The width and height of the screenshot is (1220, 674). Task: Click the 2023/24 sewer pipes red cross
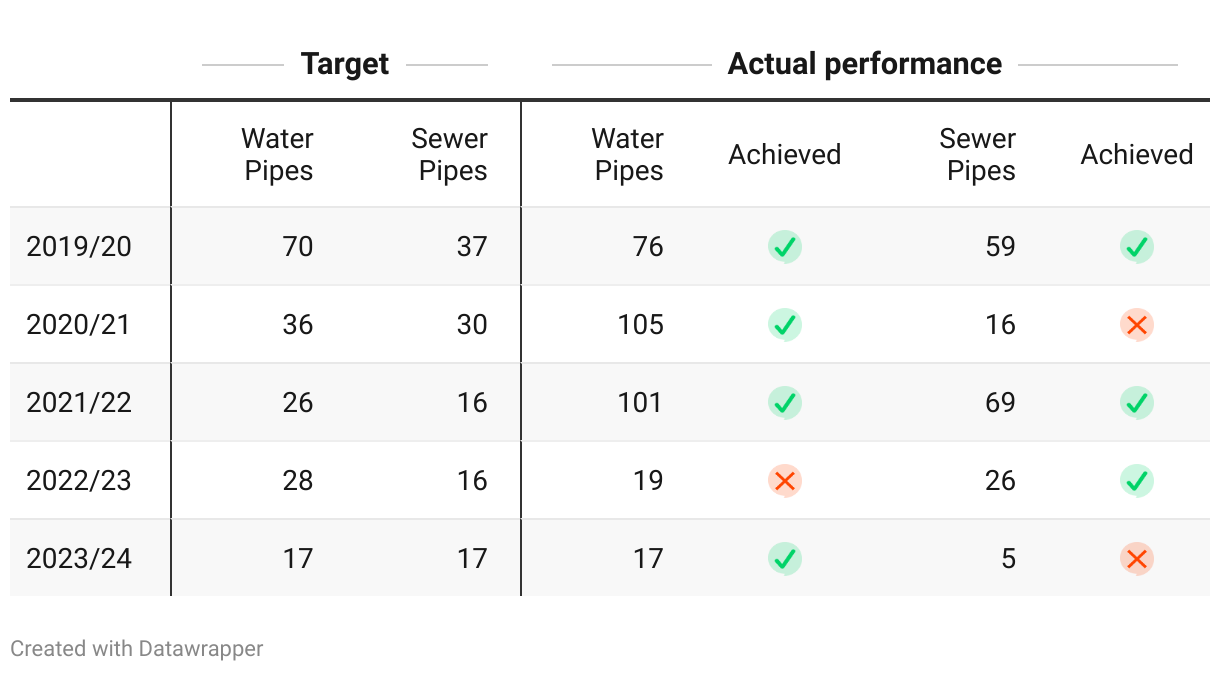(x=1137, y=558)
